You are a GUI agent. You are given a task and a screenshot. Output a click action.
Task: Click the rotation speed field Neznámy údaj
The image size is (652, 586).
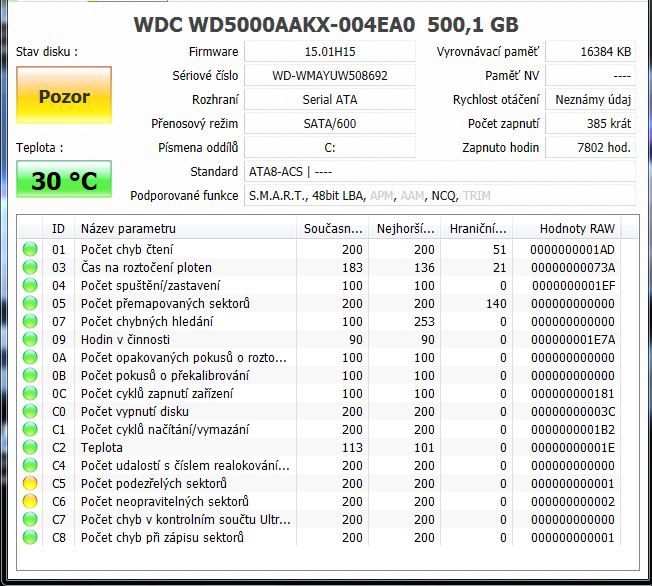click(x=590, y=100)
